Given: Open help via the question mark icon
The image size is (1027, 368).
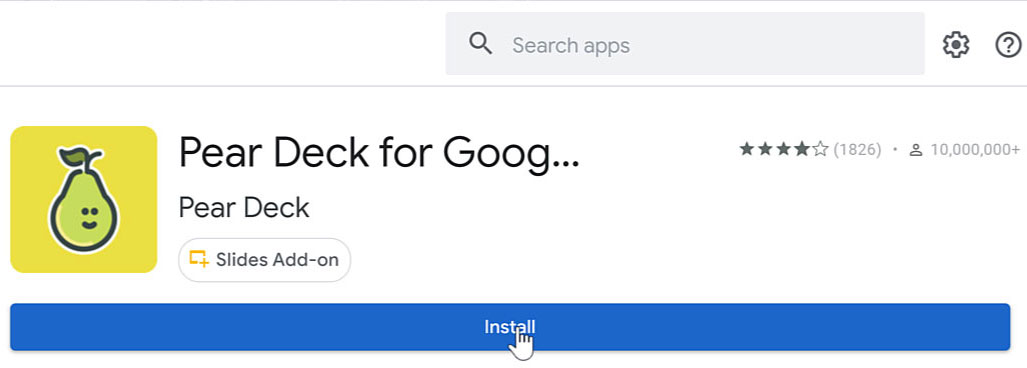Looking at the screenshot, I should 1008,45.
